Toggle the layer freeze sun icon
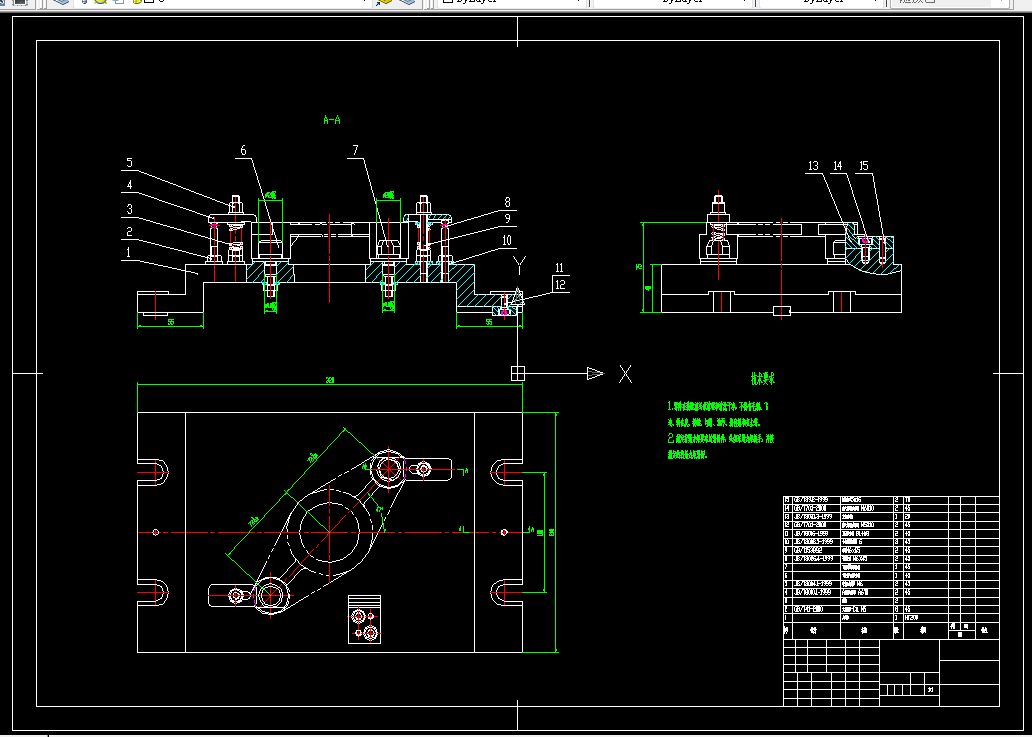Screen dimensions: 1032x737 pyautogui.click(x=101, y=2)
